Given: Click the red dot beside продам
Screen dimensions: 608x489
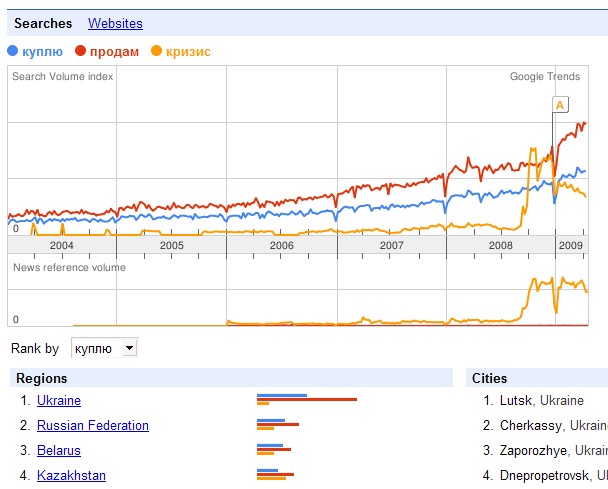Looking at the screenshot, I should (x=80, y=50).
